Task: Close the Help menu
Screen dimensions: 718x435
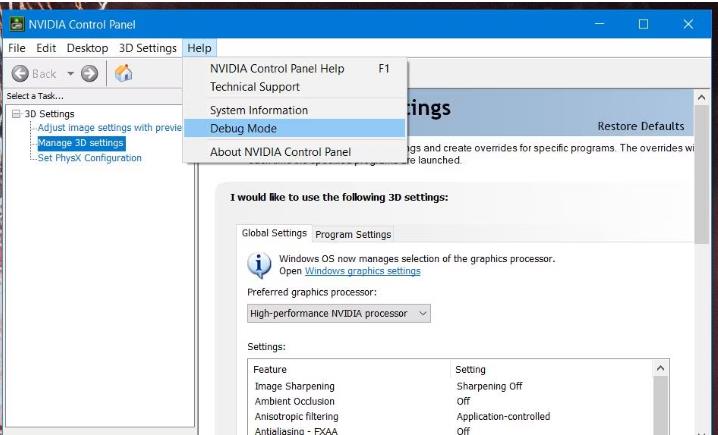Action: [199, 48]
